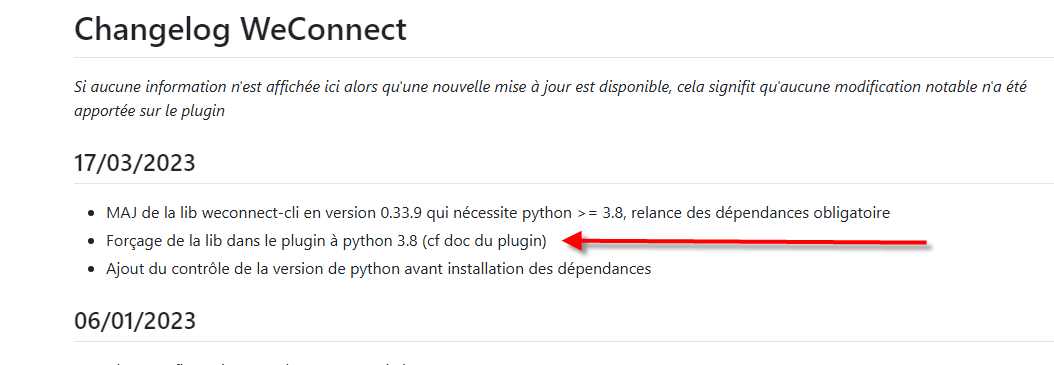Viewport: 1054px width, 365px height.
Task: Click the version number 0.33.9
Action: tap(402, 213)
